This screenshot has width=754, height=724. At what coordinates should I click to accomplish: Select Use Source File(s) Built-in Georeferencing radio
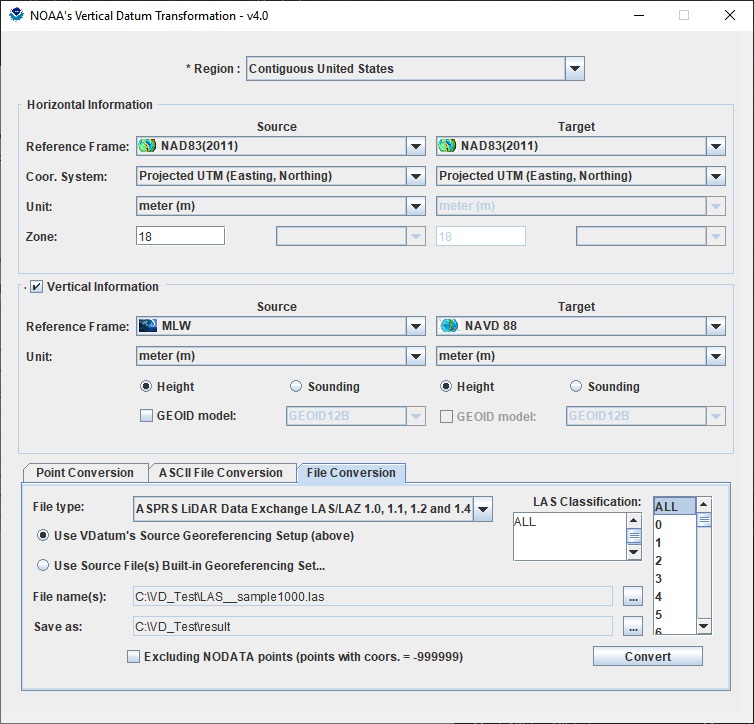coord(43,565)
